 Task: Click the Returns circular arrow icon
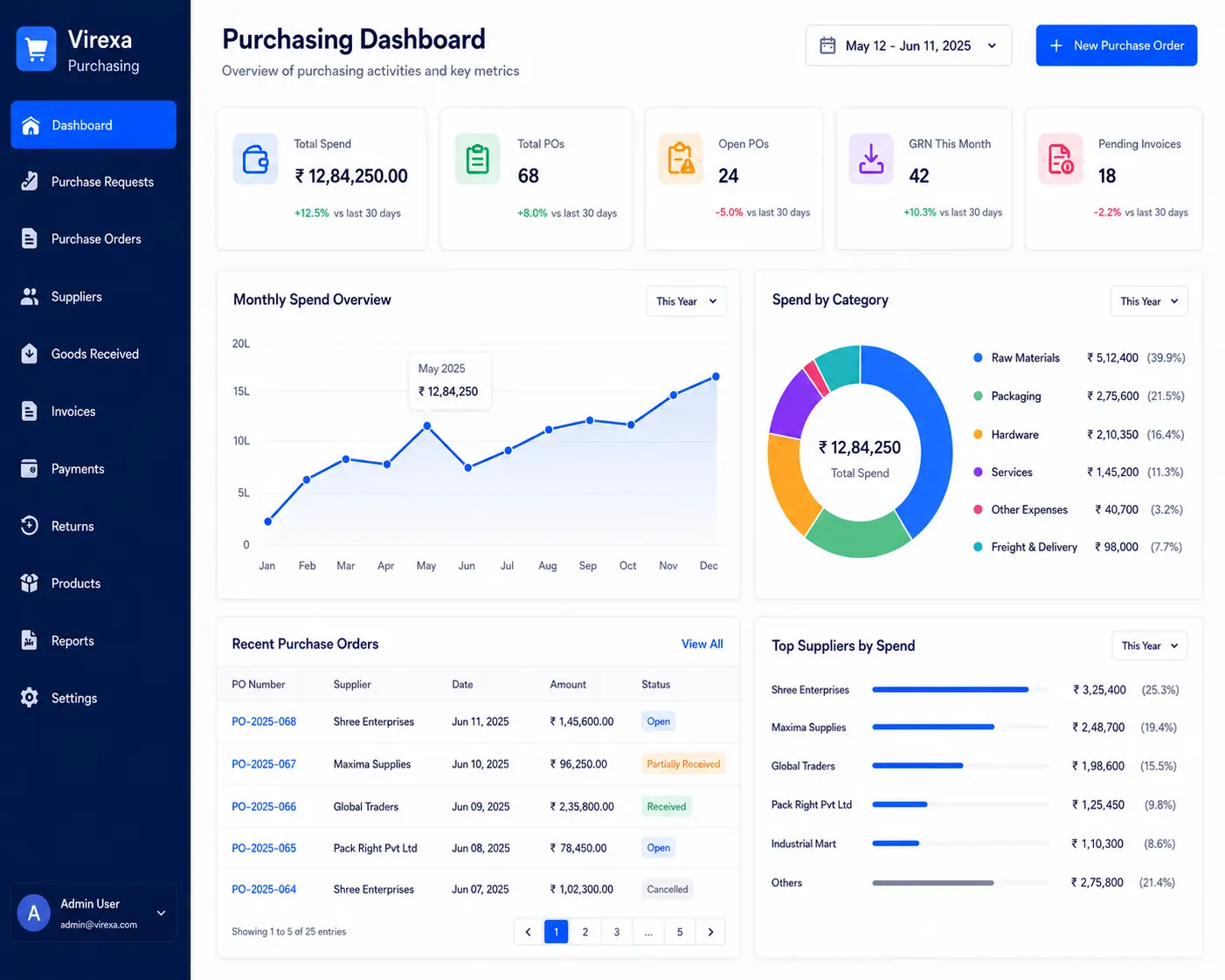pyautogui.click(x=30, y=526)
